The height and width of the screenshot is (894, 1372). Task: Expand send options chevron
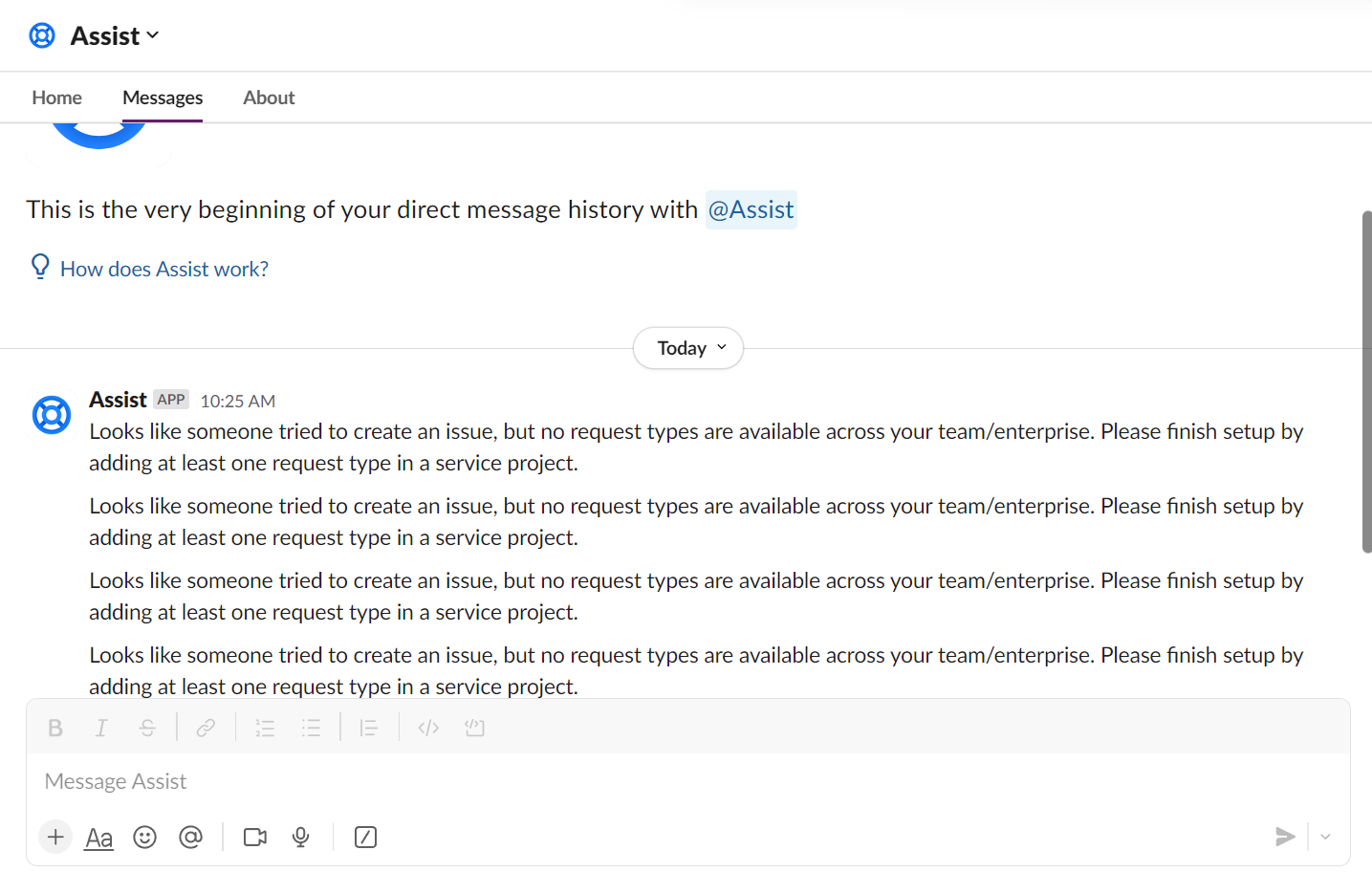point(1325,838)
